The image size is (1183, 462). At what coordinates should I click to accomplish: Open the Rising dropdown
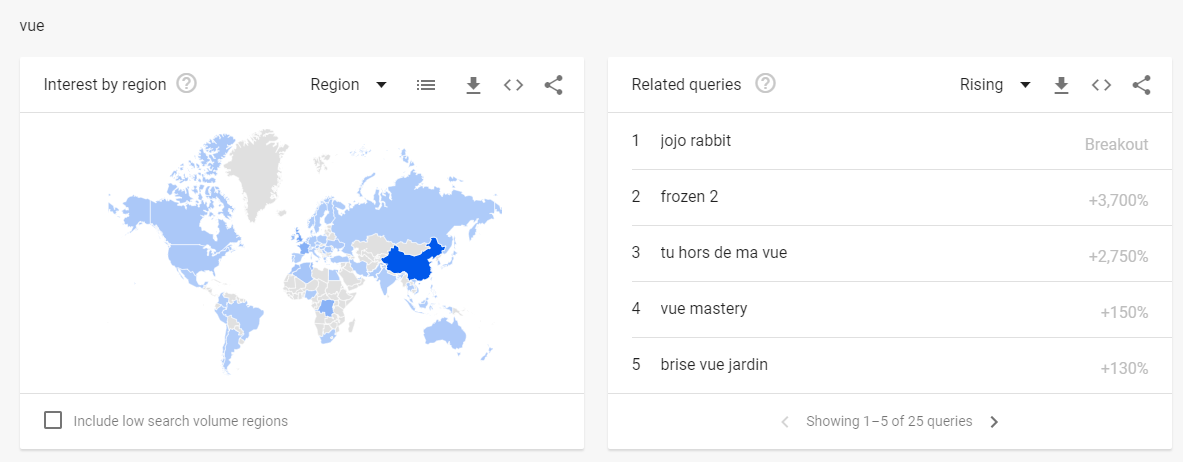994,85
